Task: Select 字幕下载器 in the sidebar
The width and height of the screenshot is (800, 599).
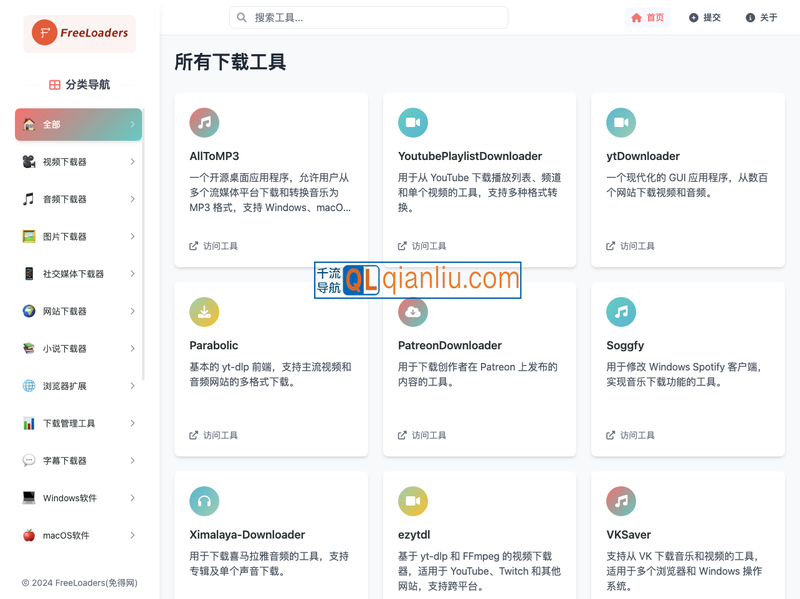Action: 65,461
